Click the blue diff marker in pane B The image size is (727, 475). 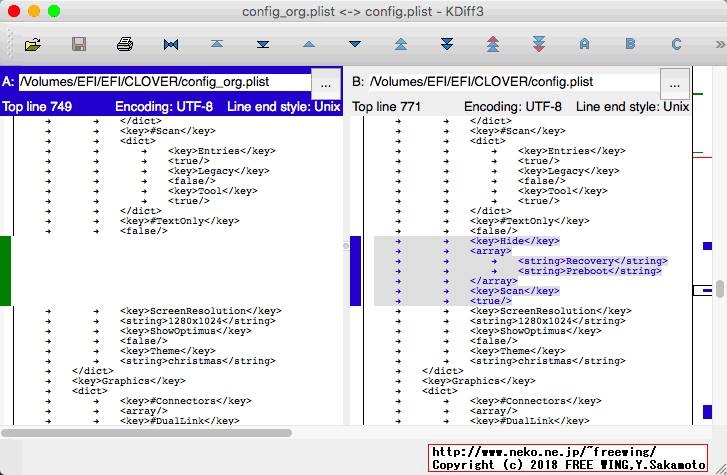(355, 271)
